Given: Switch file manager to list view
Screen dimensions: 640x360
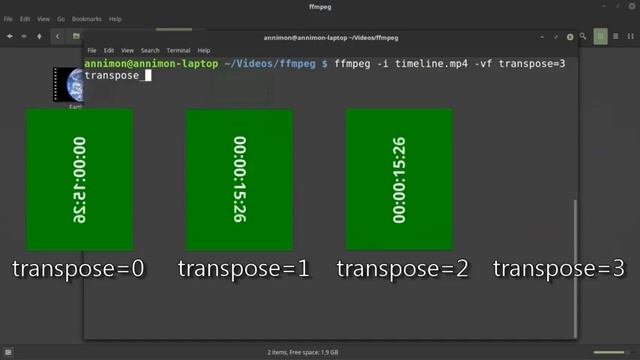Looking at the screenshot, I should 616,36.
